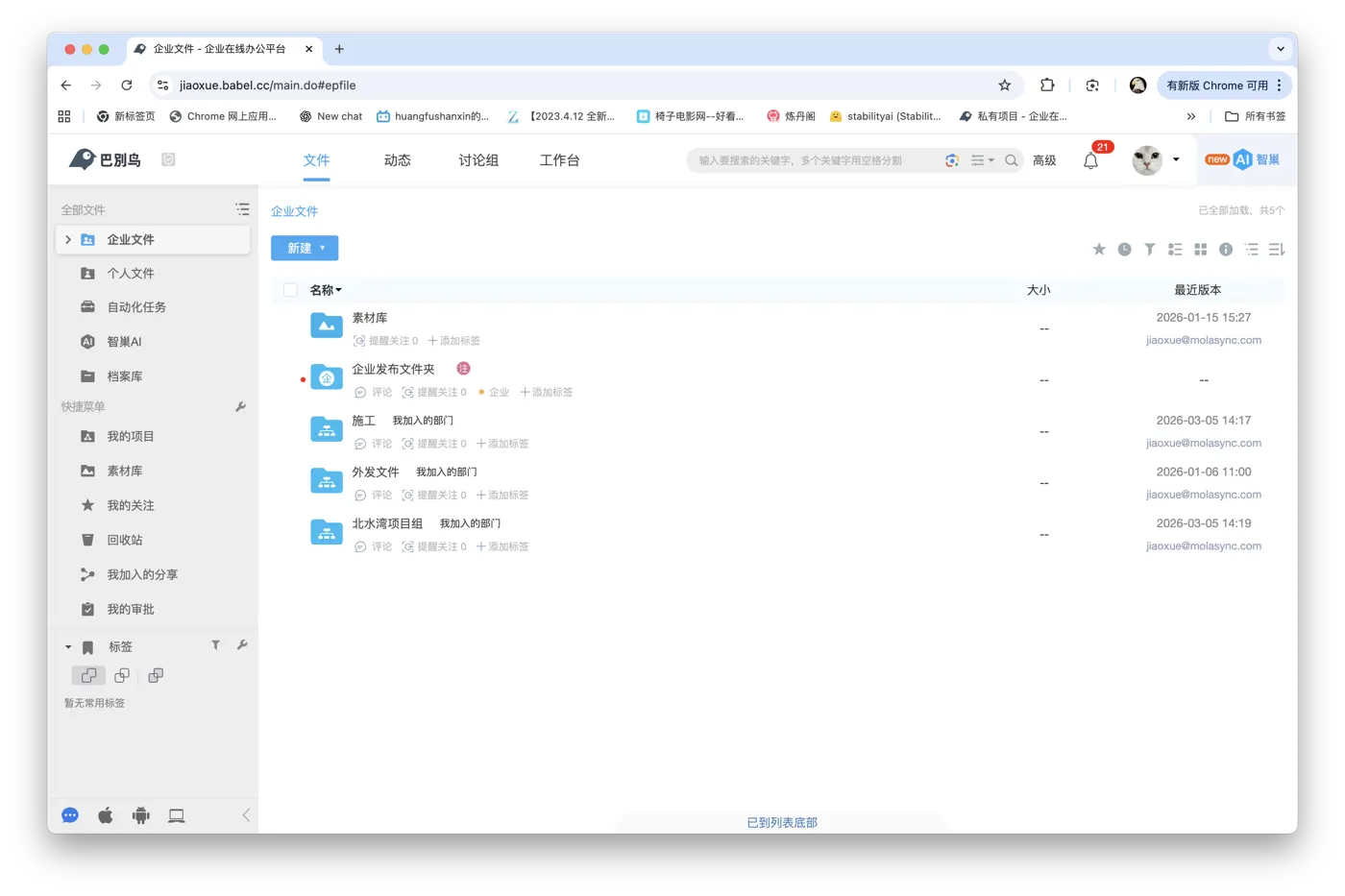Switch to the 文件 tab
The height and width of the screenshot is (896, 1345).
pyautogui.click(x=317, y=160)
